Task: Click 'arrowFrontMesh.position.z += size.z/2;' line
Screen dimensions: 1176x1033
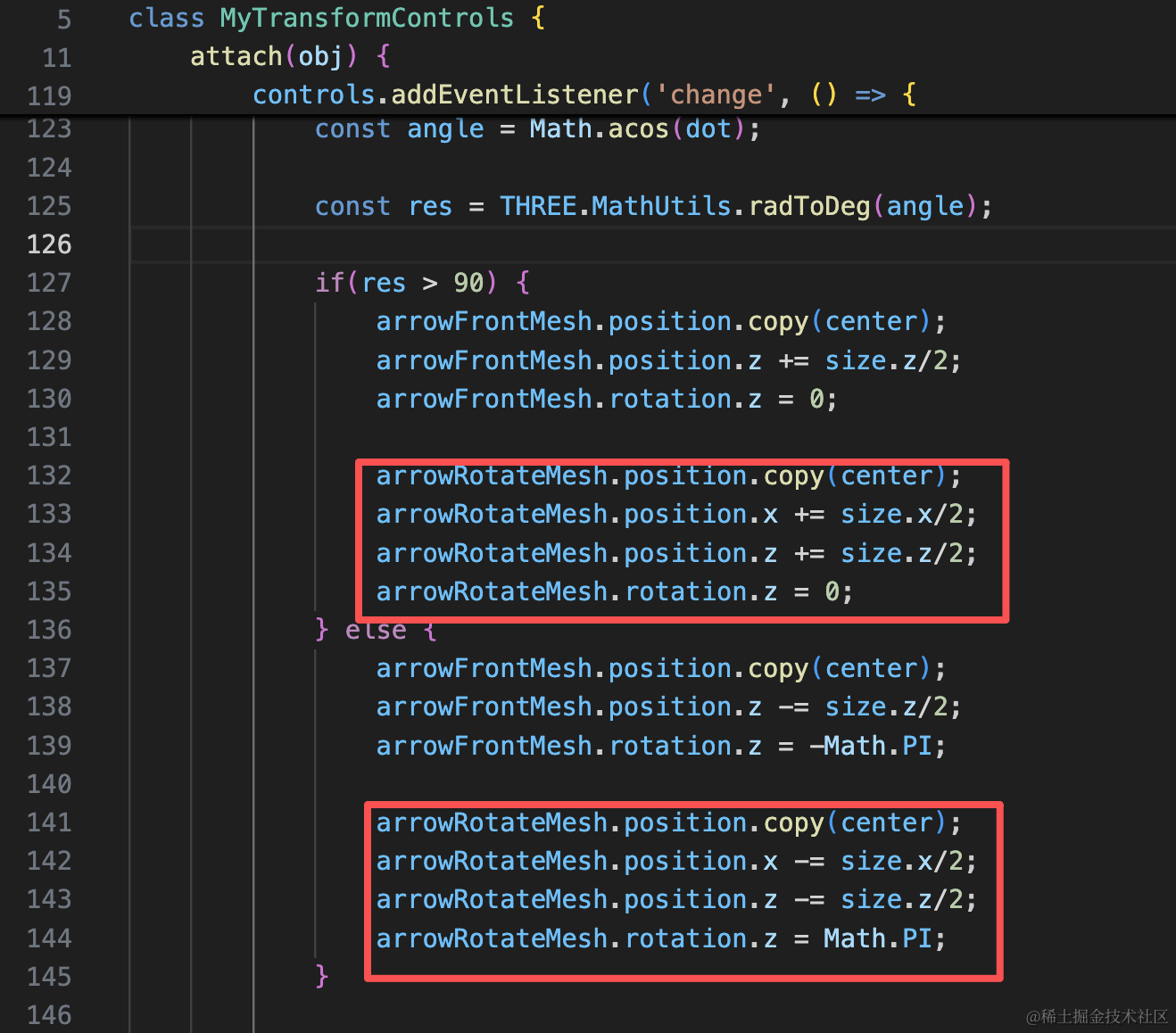Action: pos(668,360)
